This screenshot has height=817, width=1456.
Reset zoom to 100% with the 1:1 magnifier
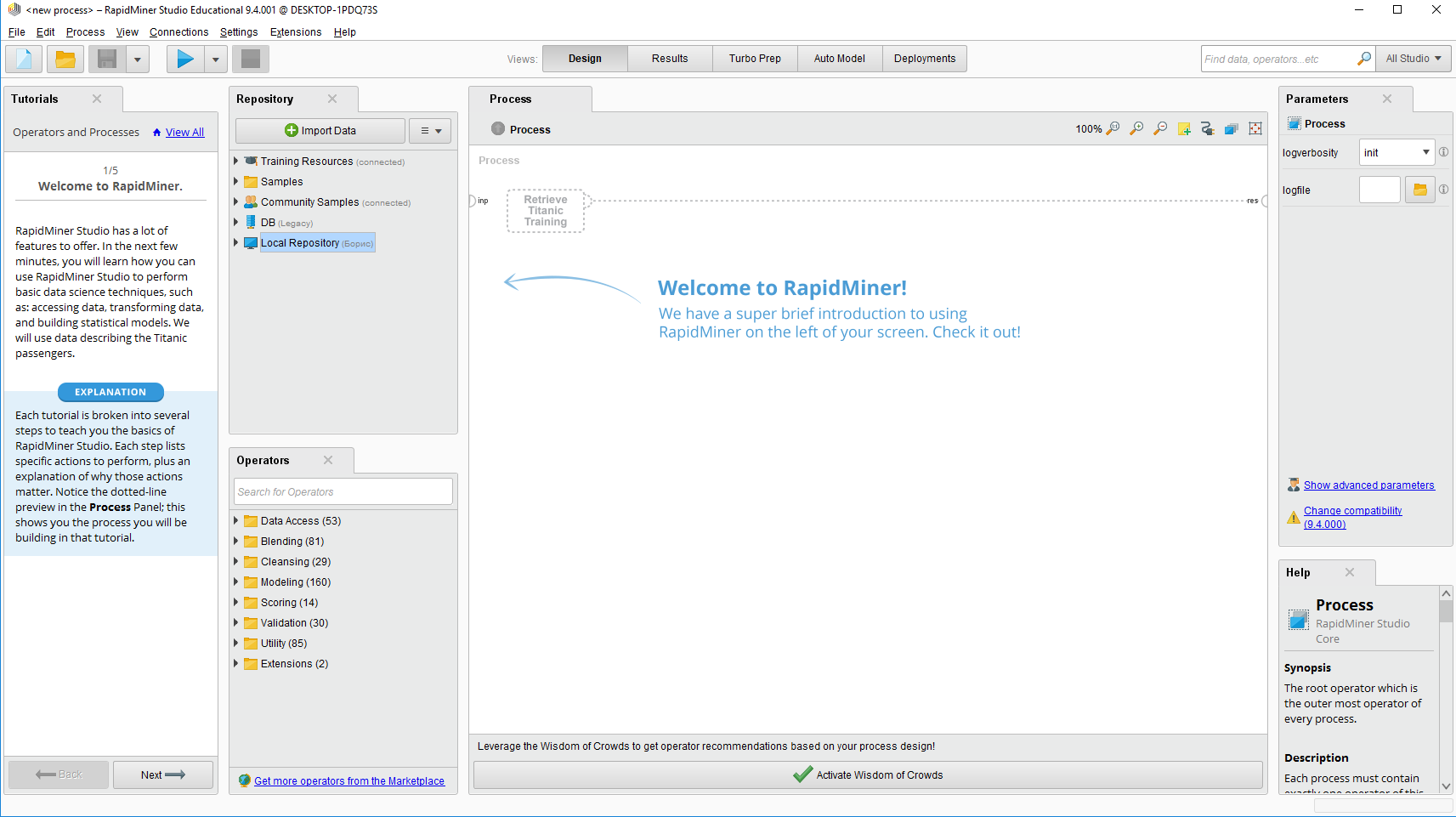tap(1113, 129)
